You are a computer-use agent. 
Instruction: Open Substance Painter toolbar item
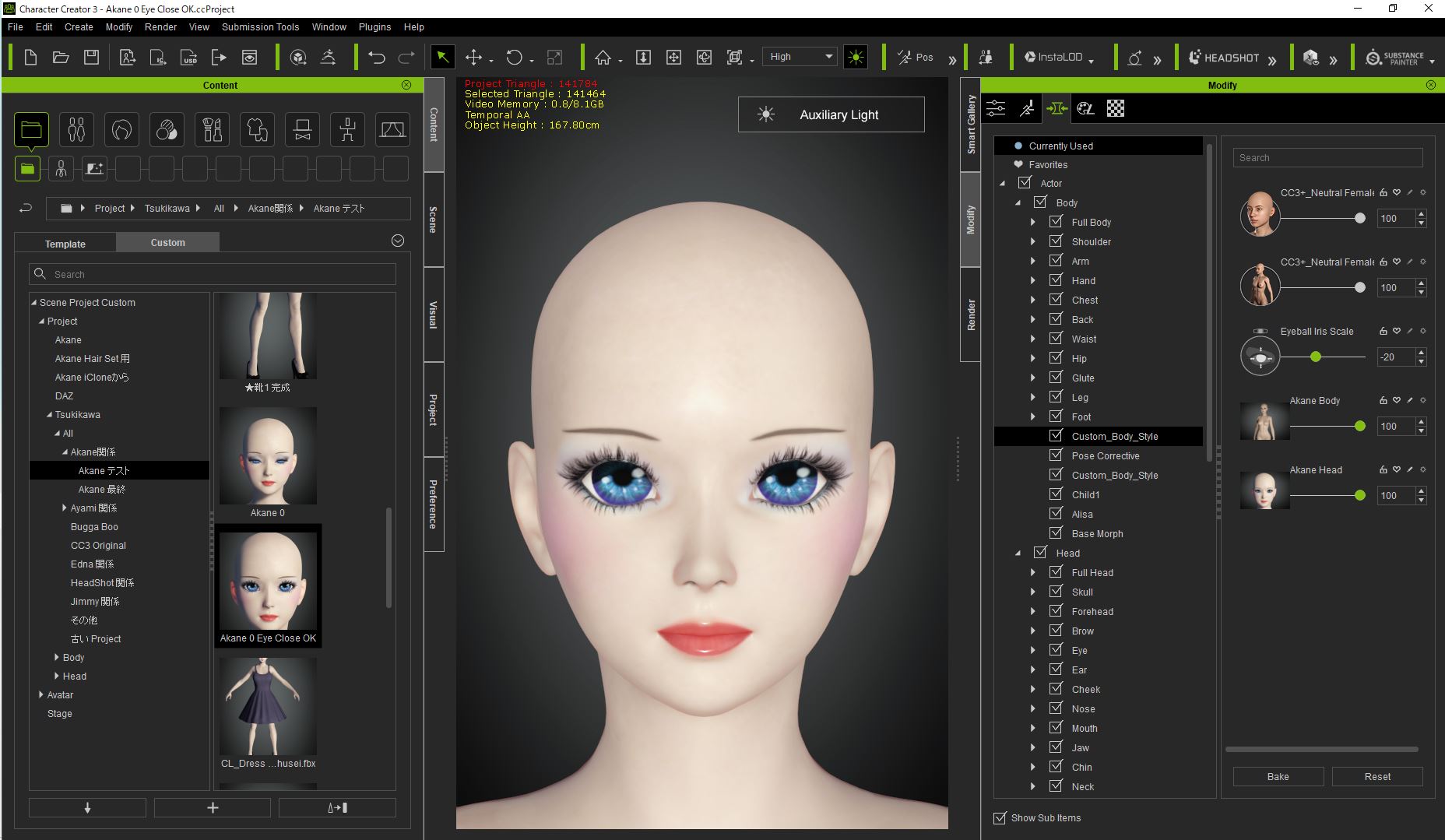1395,58
